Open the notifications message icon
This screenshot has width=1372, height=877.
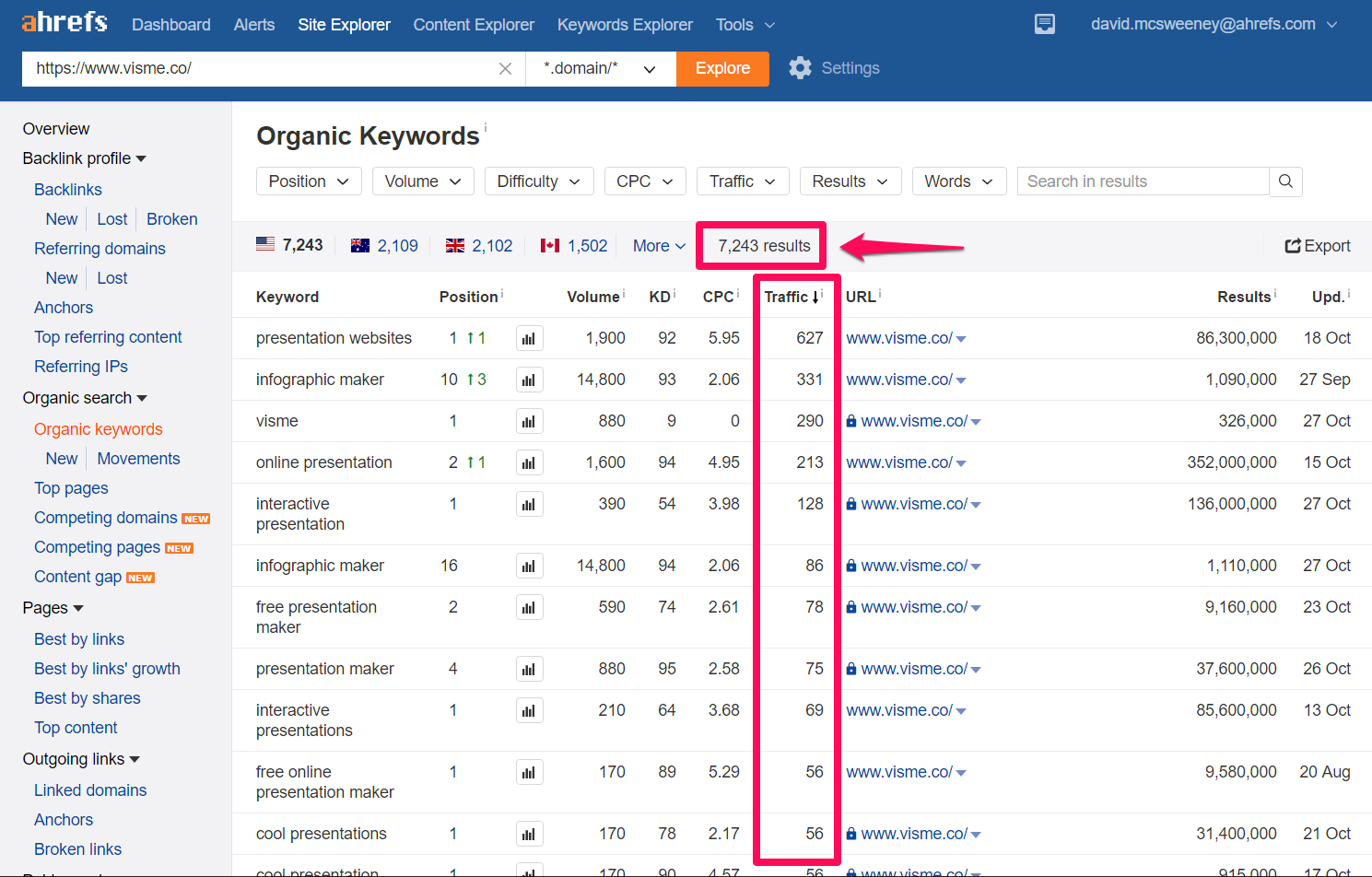coord(1045,24)
